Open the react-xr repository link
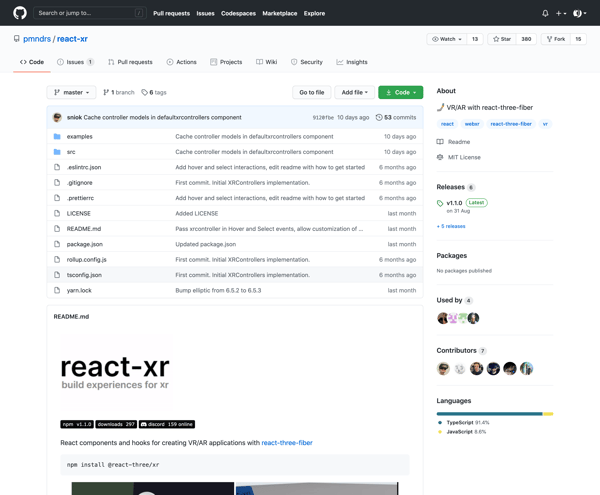 point(72,39)
